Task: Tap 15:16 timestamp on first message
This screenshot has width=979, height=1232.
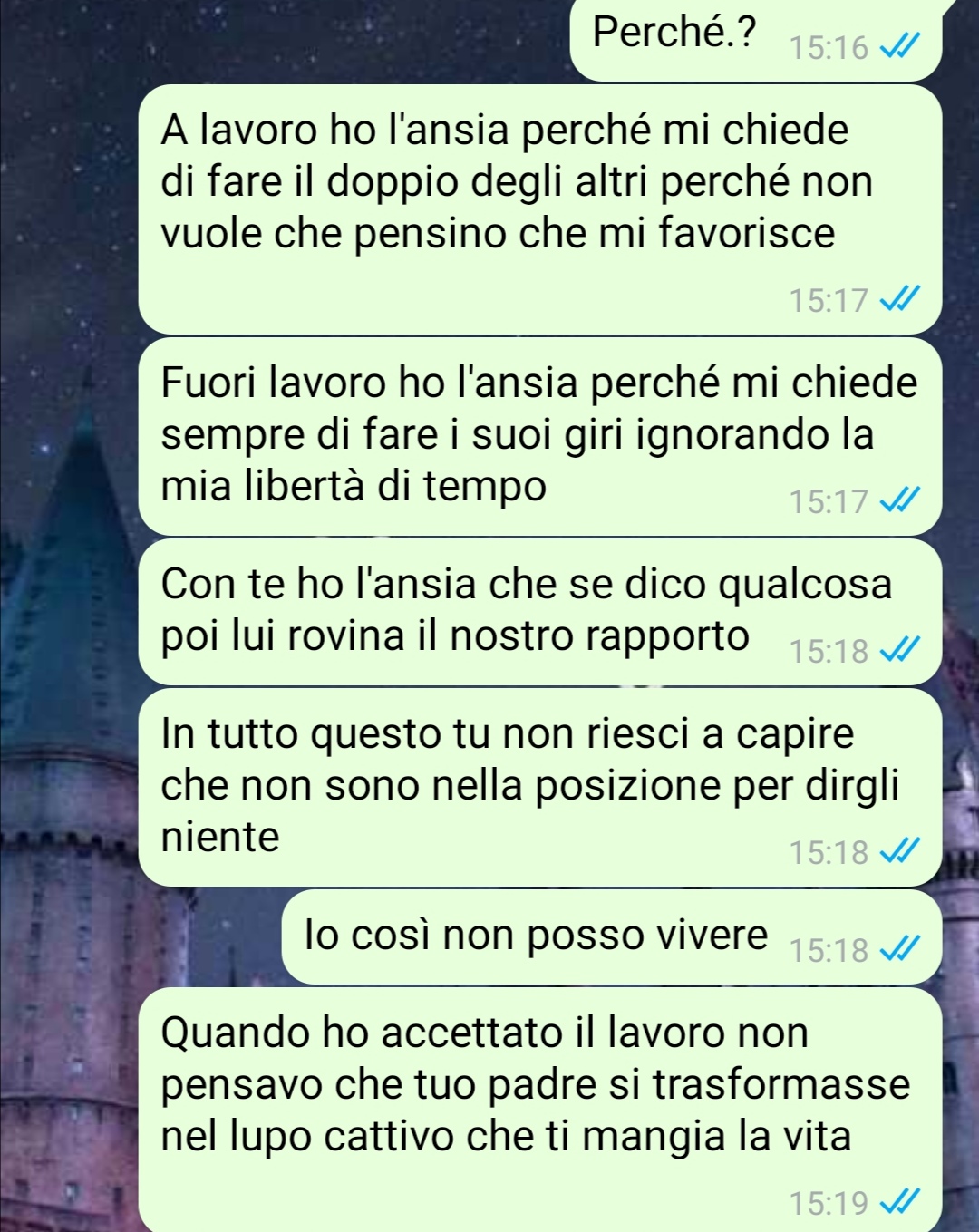Action: pos(829,48)
